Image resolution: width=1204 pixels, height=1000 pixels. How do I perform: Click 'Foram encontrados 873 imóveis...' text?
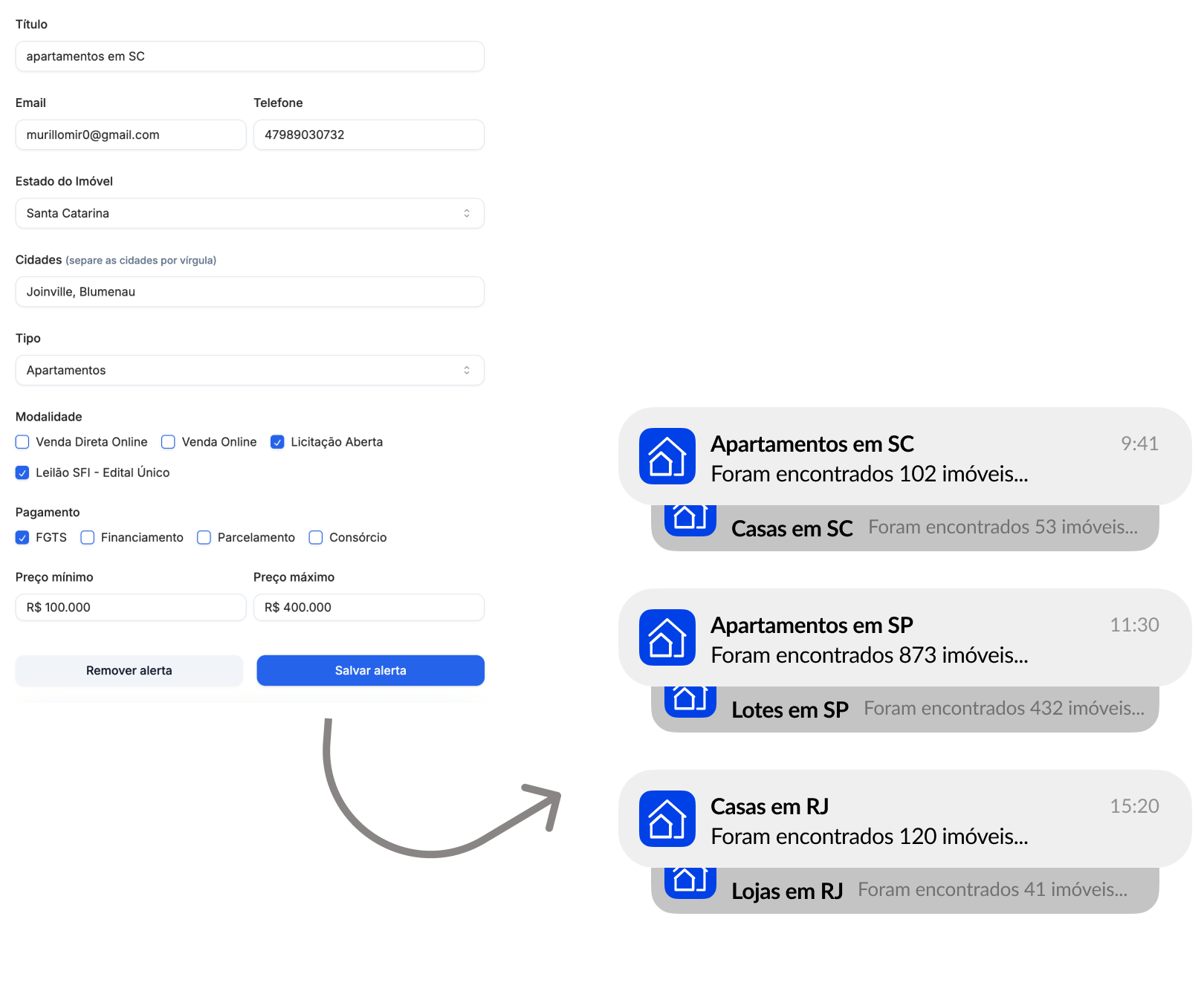click(x=870, y=655)
